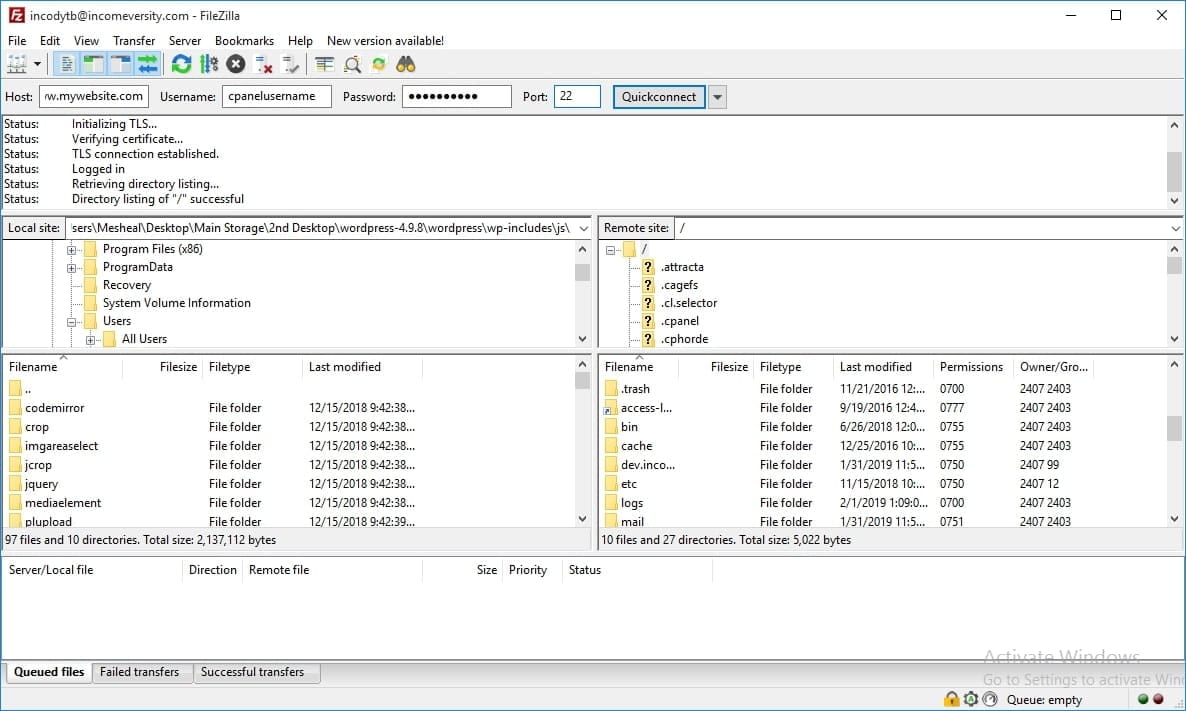Toggle local directory tree display
The height and width of the screenshot is (711, 1186).
(93, 64)
